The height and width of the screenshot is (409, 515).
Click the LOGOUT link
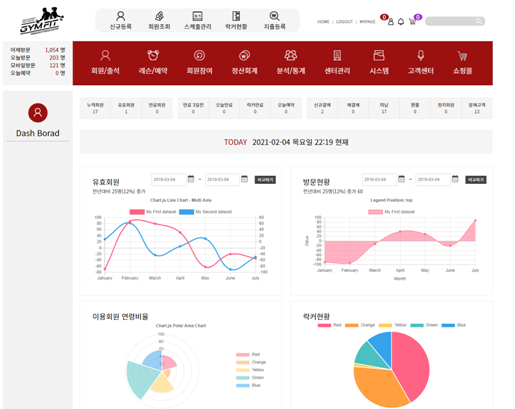tap(344, 22)
